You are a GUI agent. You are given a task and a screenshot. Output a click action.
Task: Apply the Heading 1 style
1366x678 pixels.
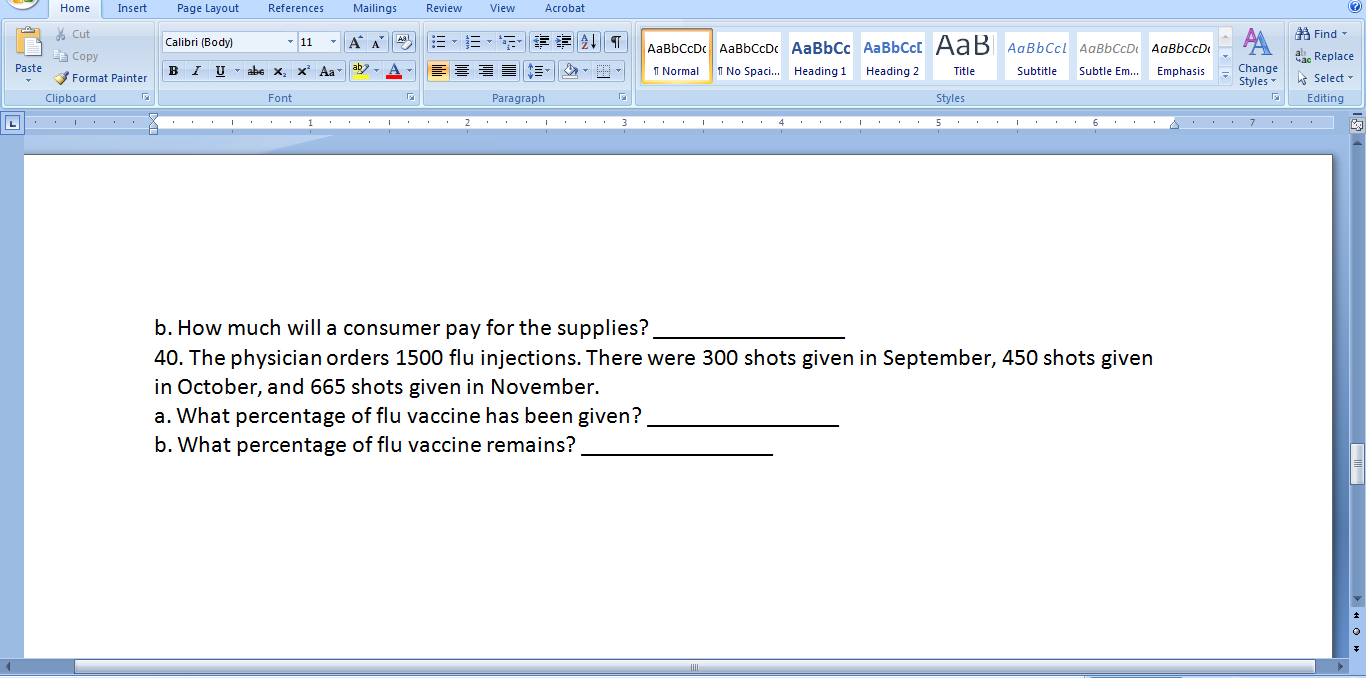(820, 55)
